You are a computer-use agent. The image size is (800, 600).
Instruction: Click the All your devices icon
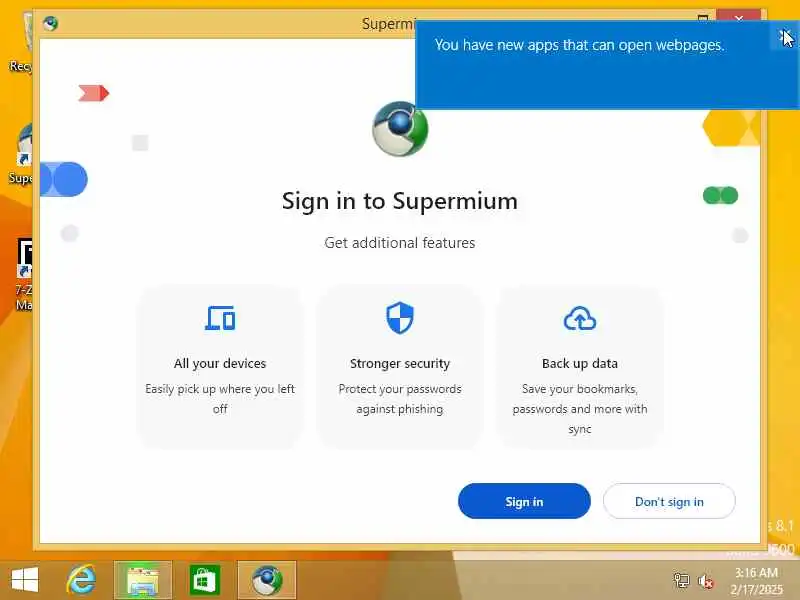click(x=220, y=318)
